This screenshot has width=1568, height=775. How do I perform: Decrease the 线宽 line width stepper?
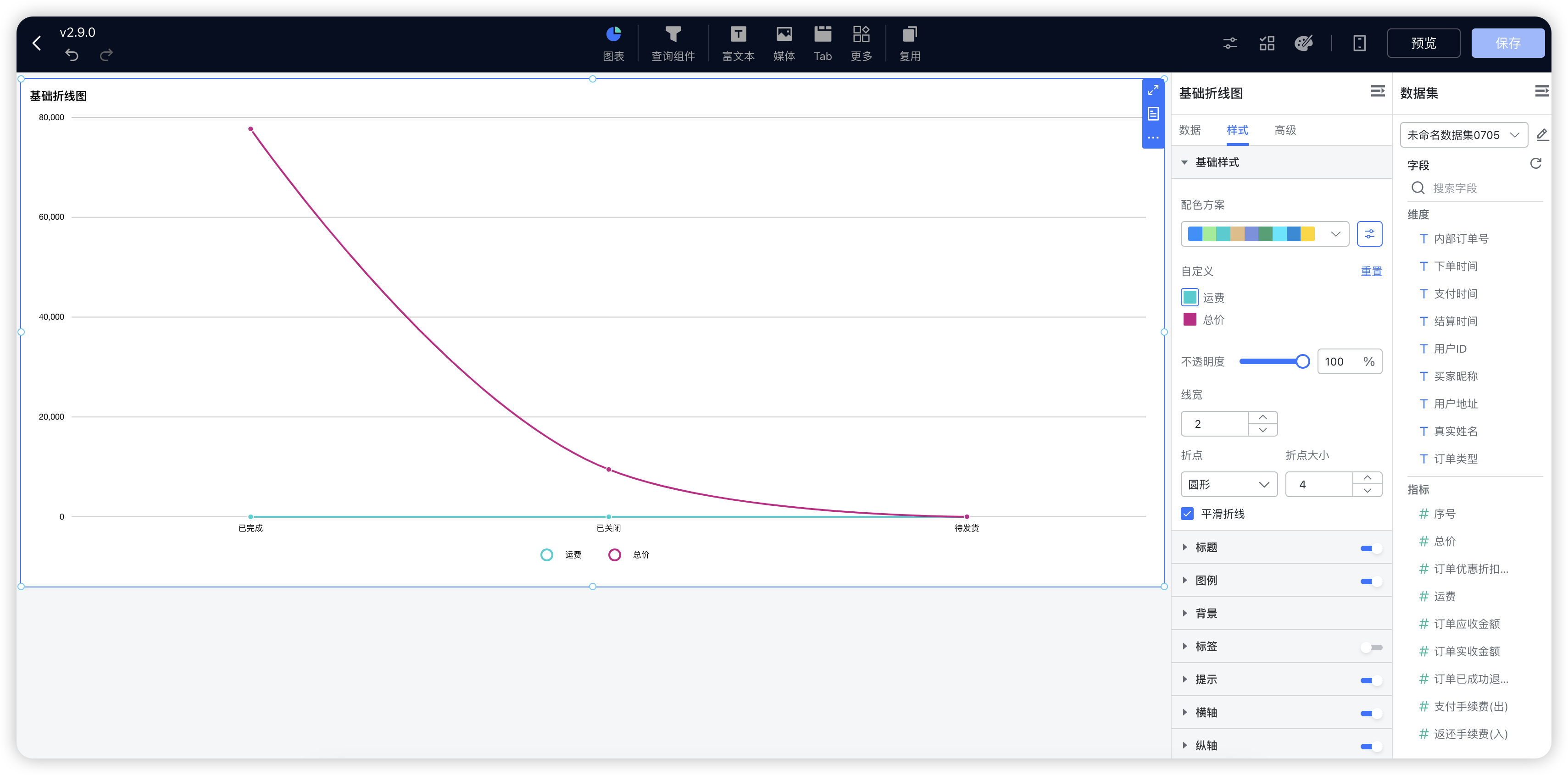pyautogui.click(x=1262, y=430)
